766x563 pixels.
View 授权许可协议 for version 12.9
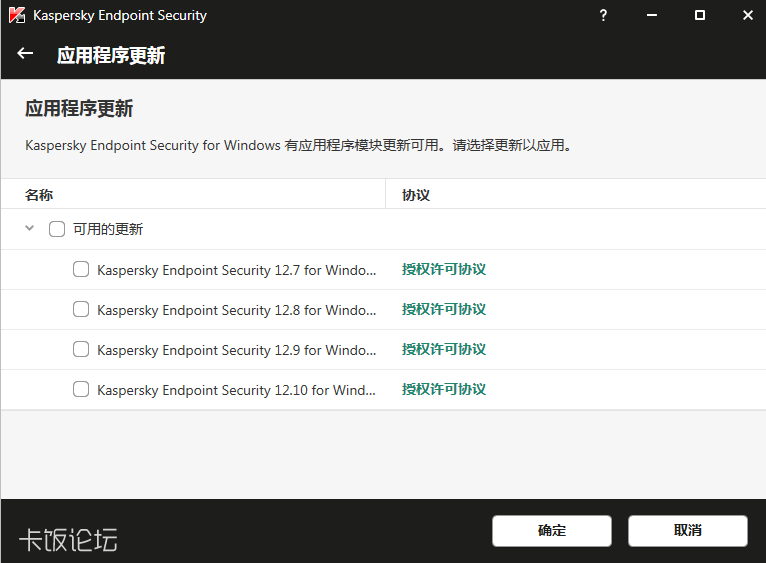[x=443, y=350]
